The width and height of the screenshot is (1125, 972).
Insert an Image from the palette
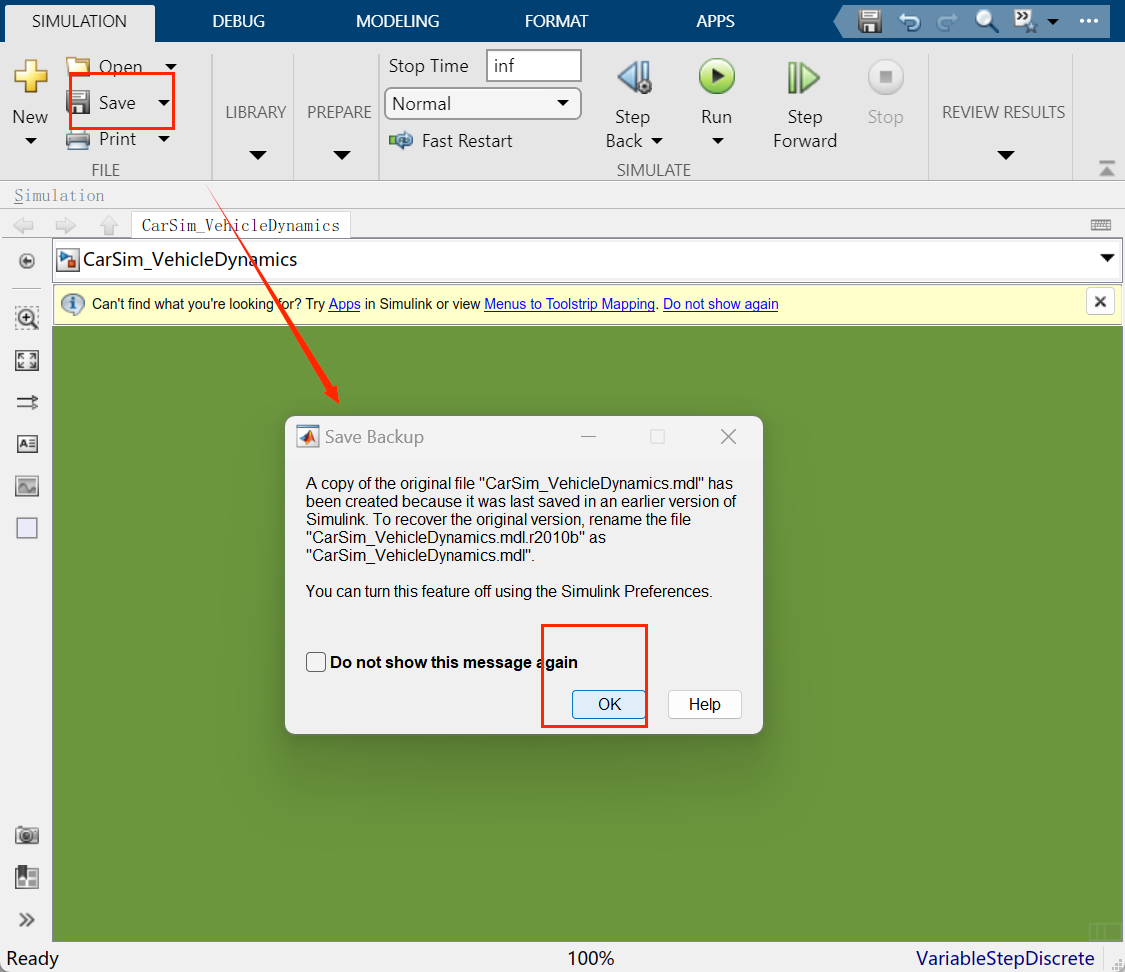click(27, 486)
